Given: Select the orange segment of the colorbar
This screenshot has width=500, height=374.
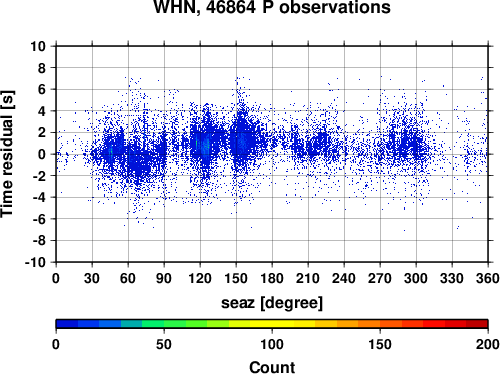Looking at the screenshot, I should coord(369,324).
